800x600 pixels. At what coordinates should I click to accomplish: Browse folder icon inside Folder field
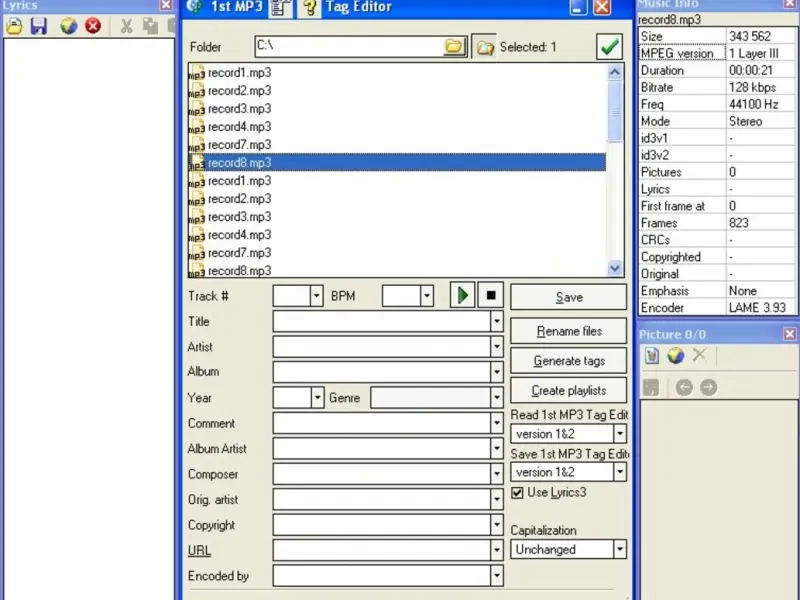point(454,46)
